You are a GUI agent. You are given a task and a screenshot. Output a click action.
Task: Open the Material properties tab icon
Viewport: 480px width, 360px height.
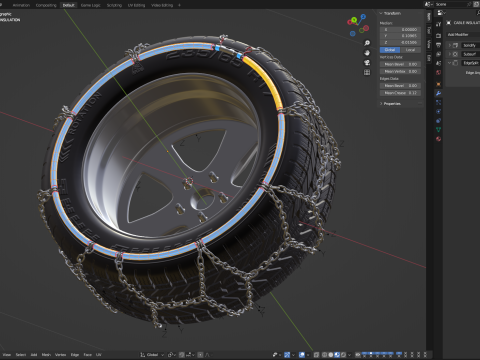438,139
